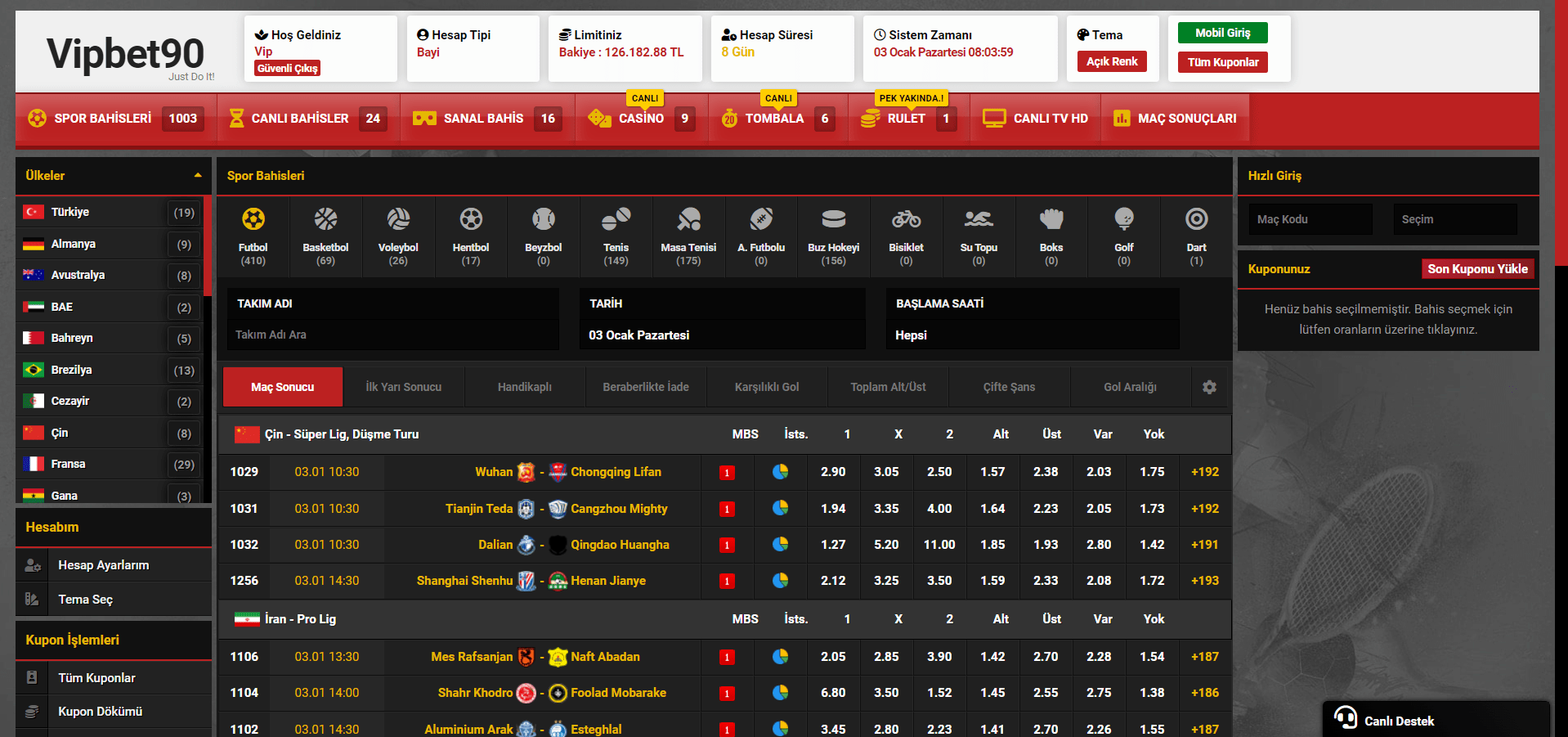Switch to Gol Aralığı tab
The width and height of the screenshot is (1568, 737).
tap(1130, 387)
